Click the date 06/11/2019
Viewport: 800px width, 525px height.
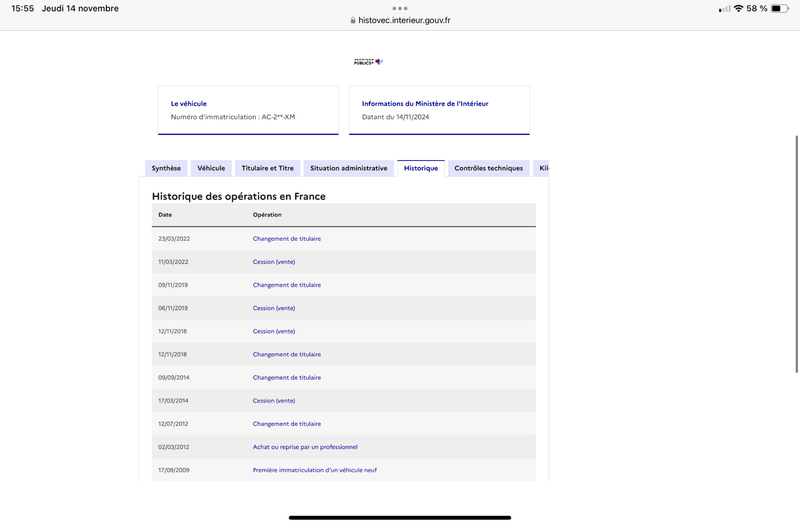173,308
